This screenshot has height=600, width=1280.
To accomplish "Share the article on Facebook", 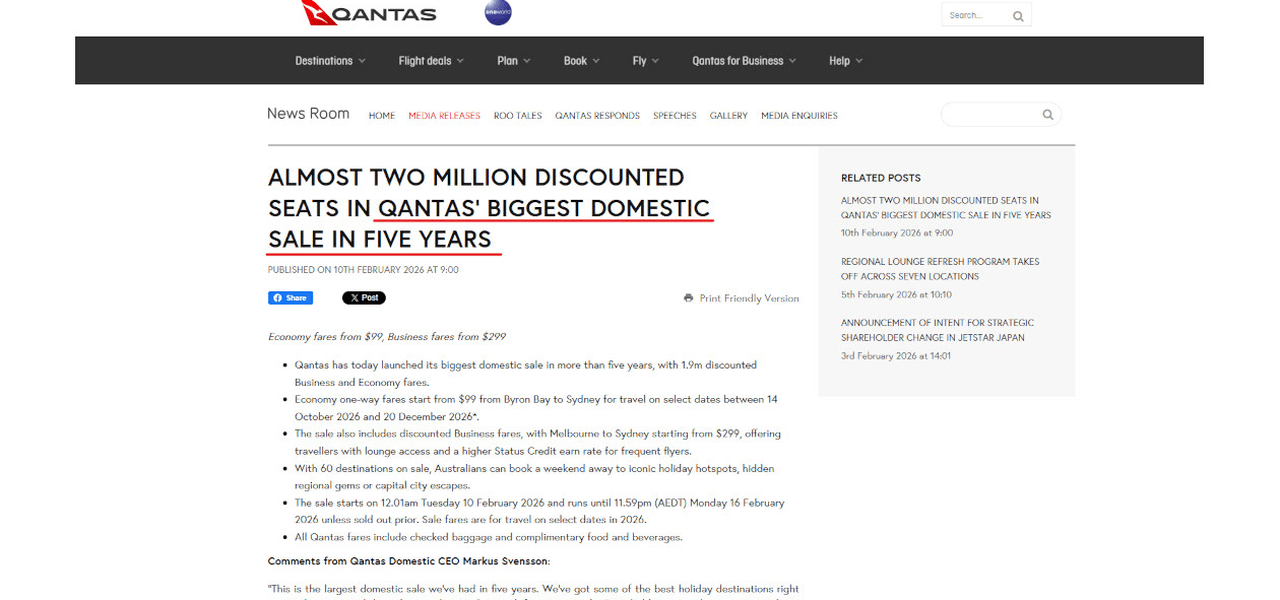I will pos(290,298).
